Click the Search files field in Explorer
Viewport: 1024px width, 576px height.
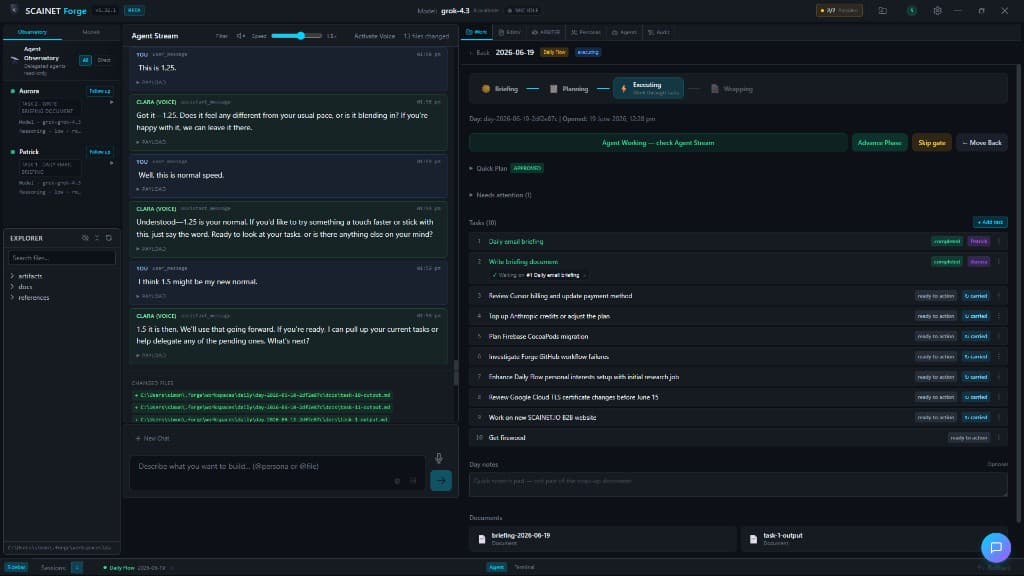click(61, 258)
